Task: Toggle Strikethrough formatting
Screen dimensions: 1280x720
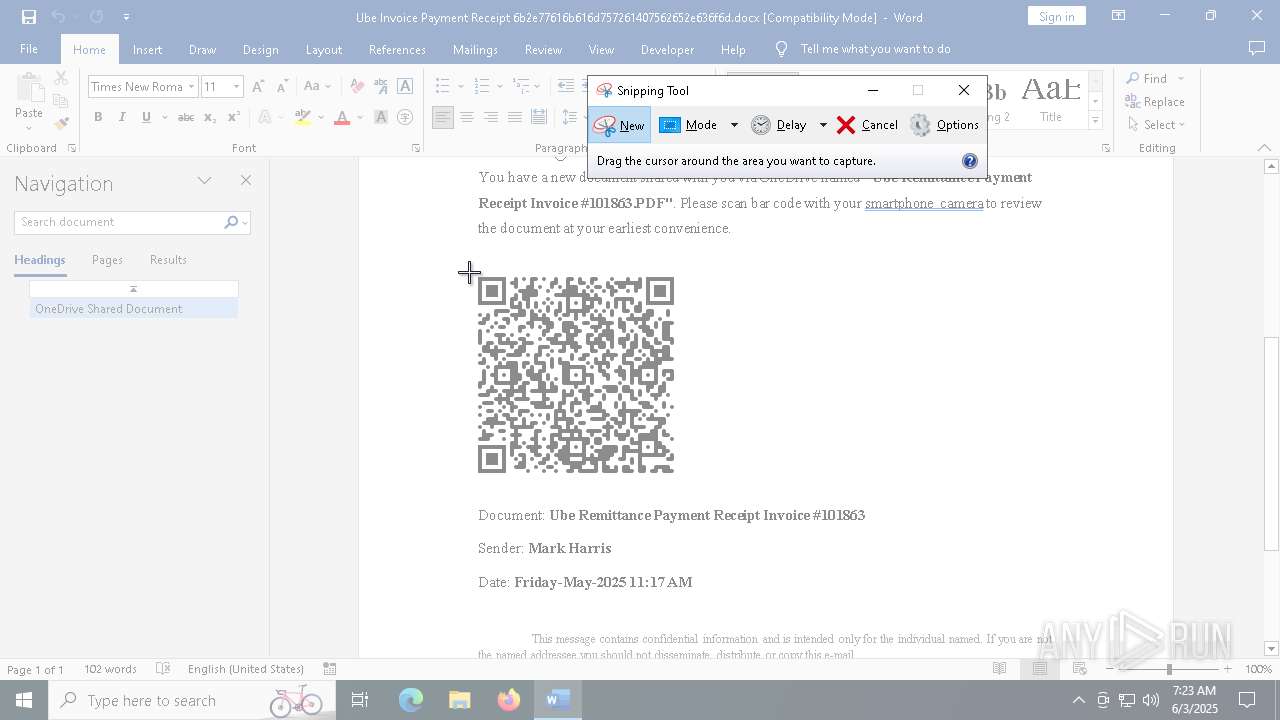Action: 185,118
